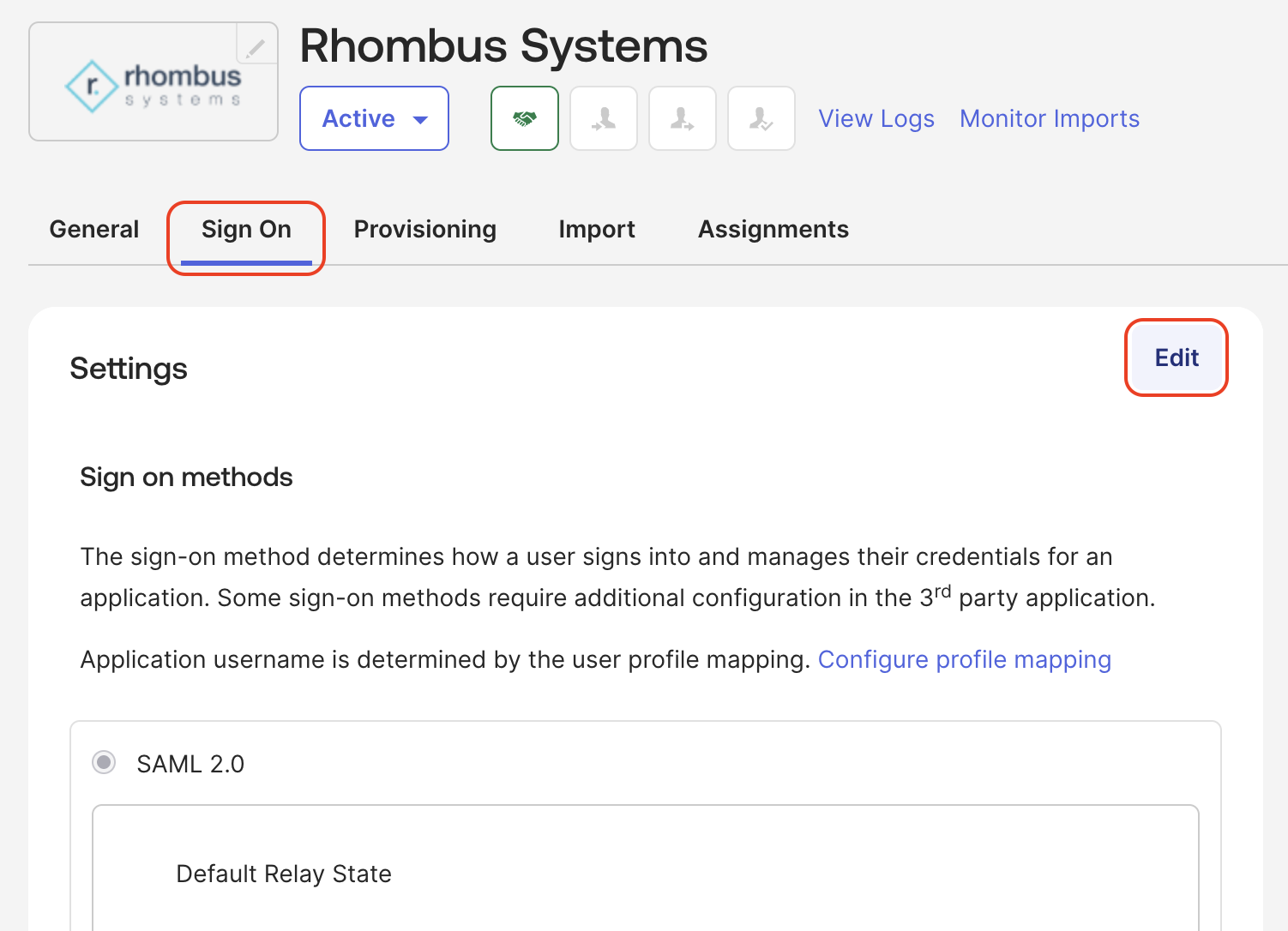Select the SAML 2.0 radio button

point(104,762)
